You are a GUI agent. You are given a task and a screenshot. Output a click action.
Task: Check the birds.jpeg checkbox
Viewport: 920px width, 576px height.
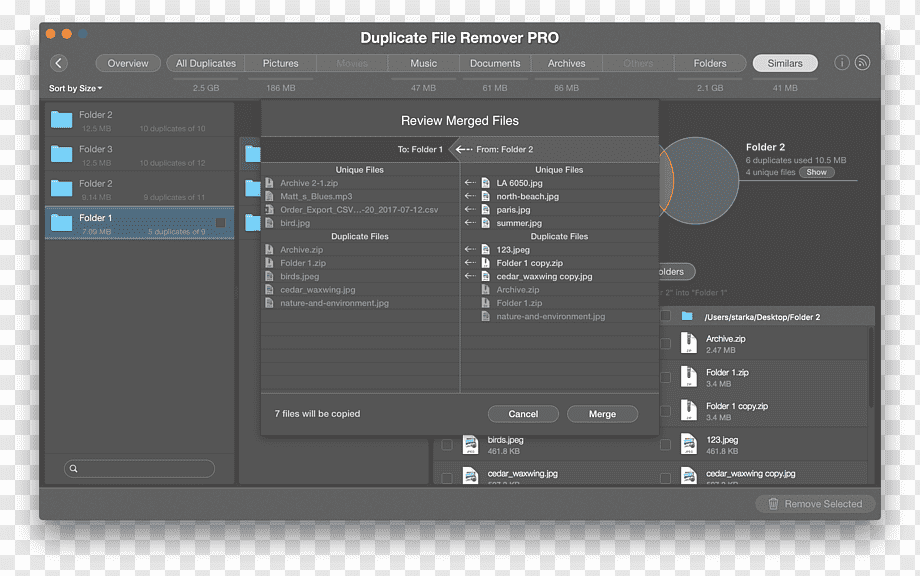click(x=447, y=445)
